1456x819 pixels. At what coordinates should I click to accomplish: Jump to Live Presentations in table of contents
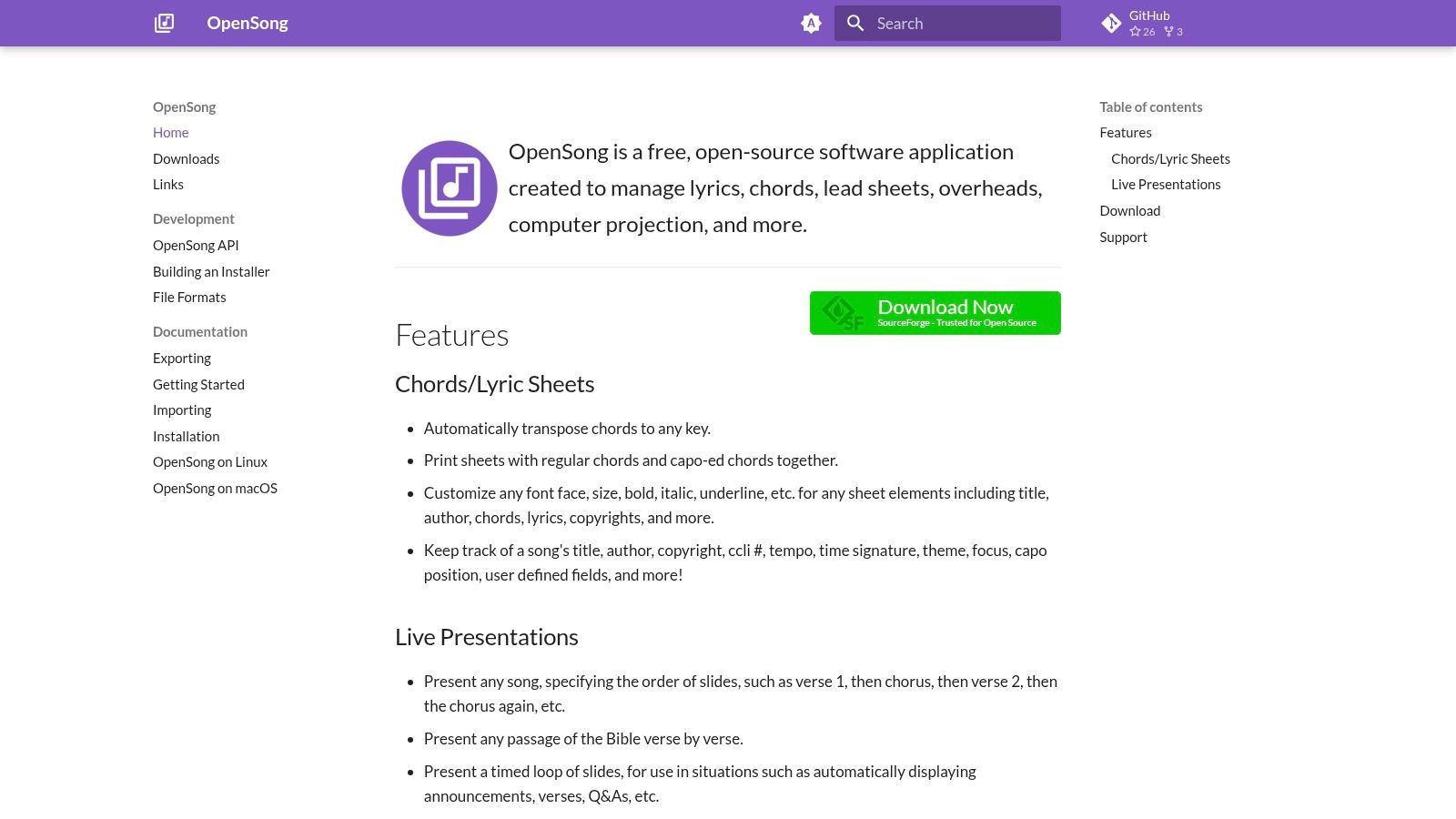coord(1166,185)
